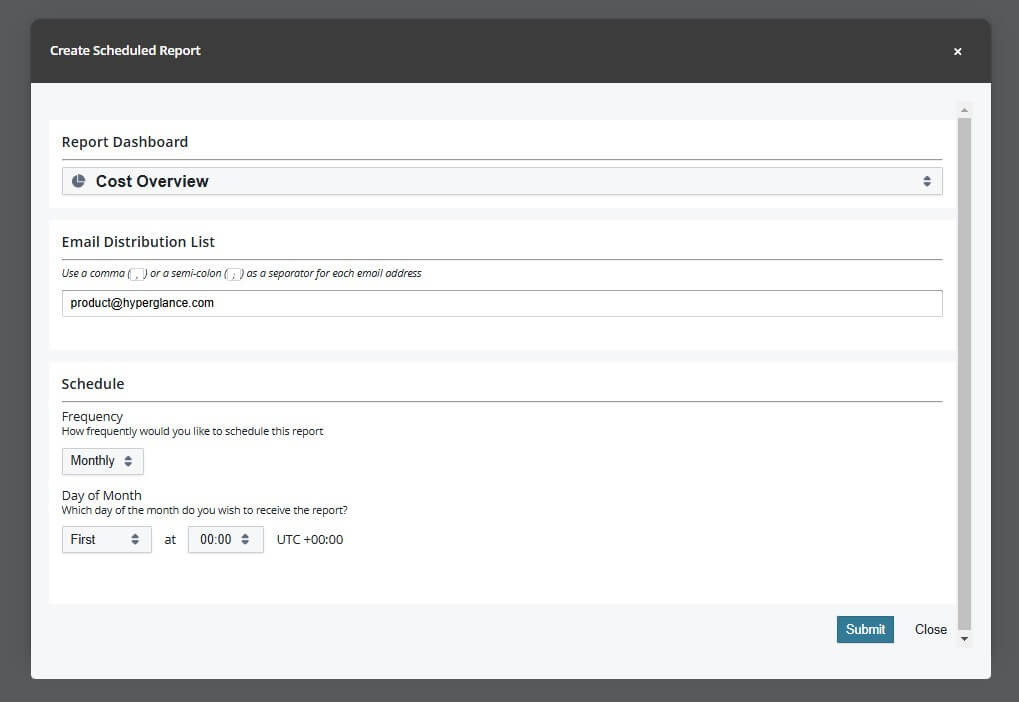Click the UTC +00:00 timezone label

pyautogui.click(x=310, y=540)
